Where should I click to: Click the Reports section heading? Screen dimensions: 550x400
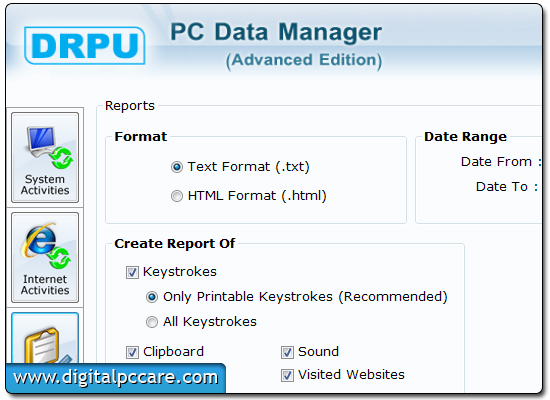[130, 106]
